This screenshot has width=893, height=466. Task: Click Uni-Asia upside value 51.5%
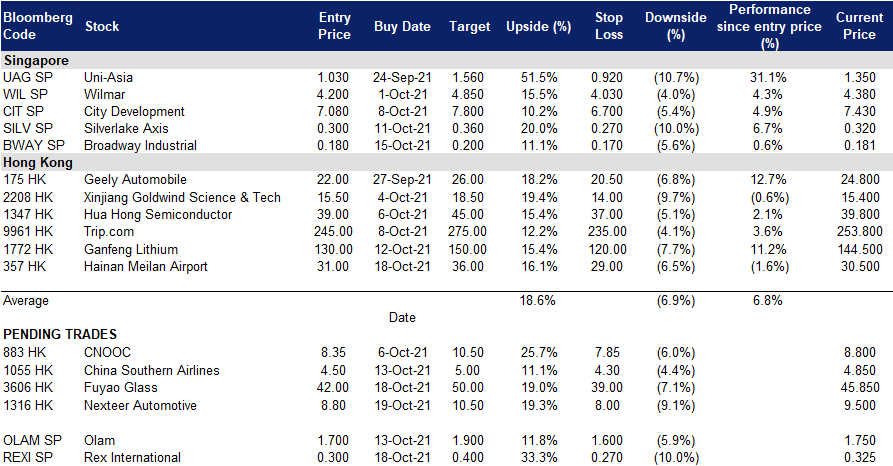[x=539, y=77]
